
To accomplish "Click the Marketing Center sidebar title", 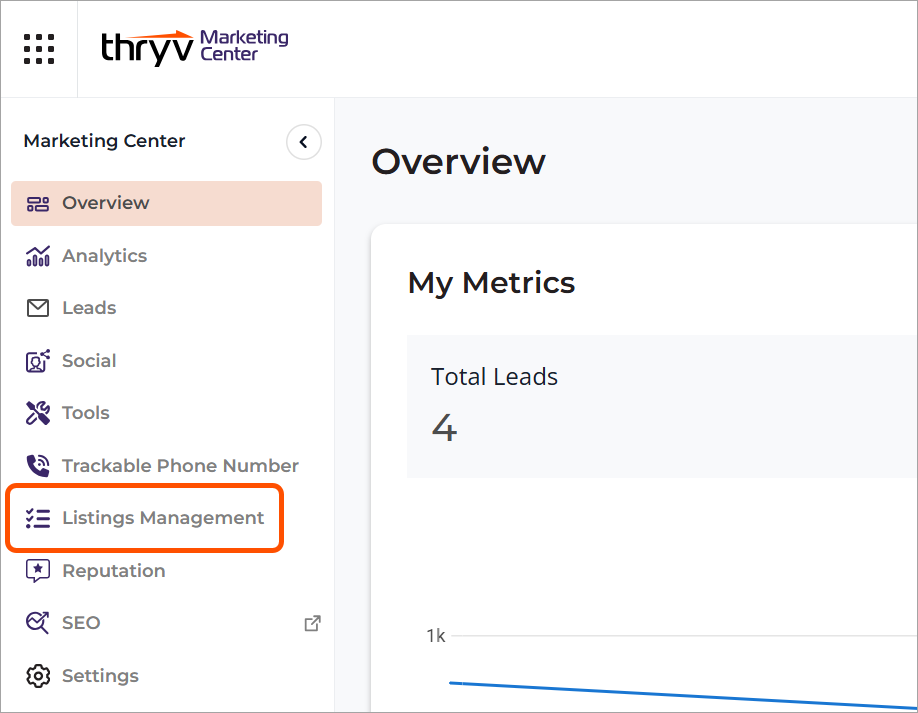I will point(104,141).
